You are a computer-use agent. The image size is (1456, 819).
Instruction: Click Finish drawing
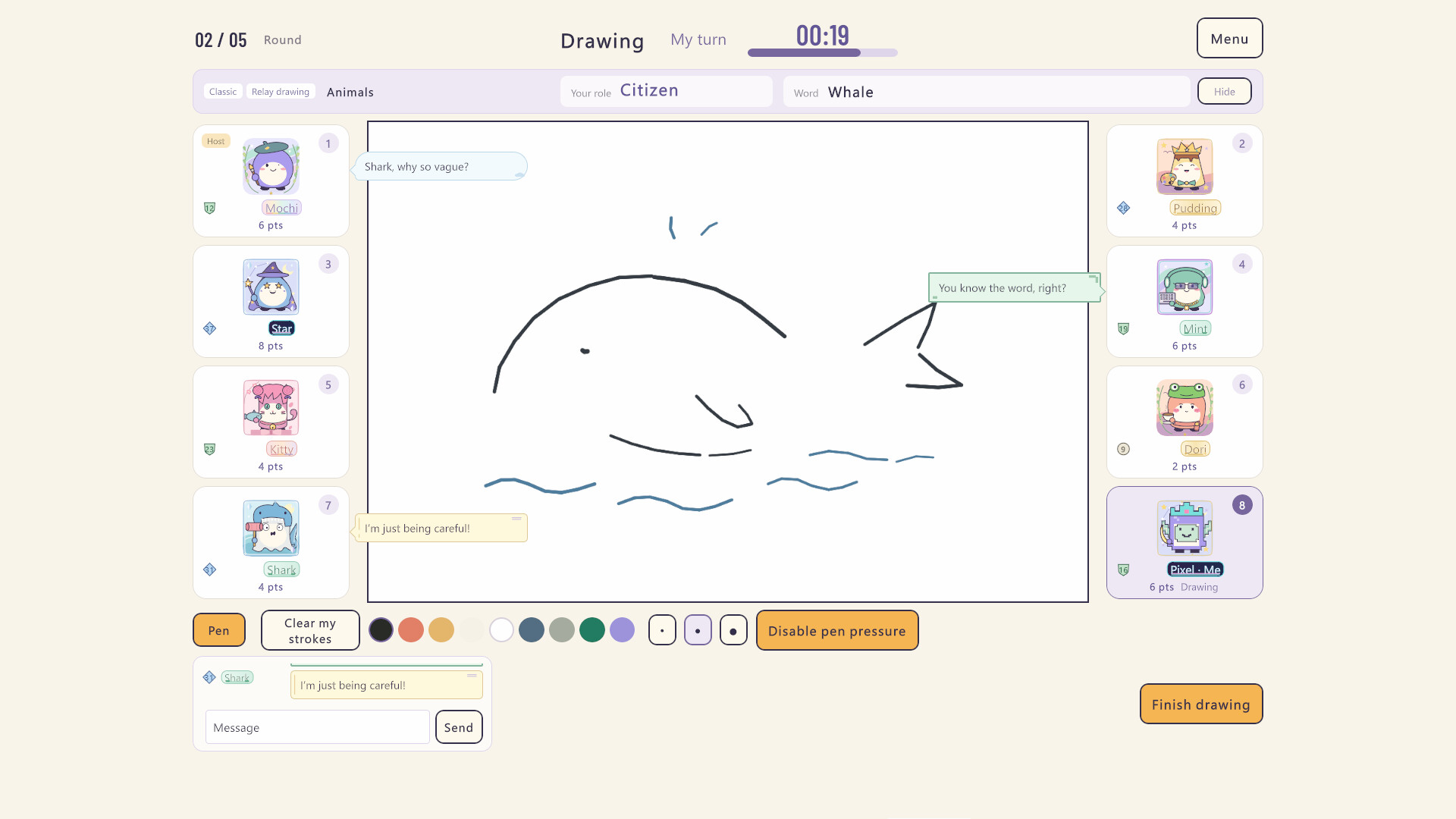pyautogui.click(x=1201, y=704)
